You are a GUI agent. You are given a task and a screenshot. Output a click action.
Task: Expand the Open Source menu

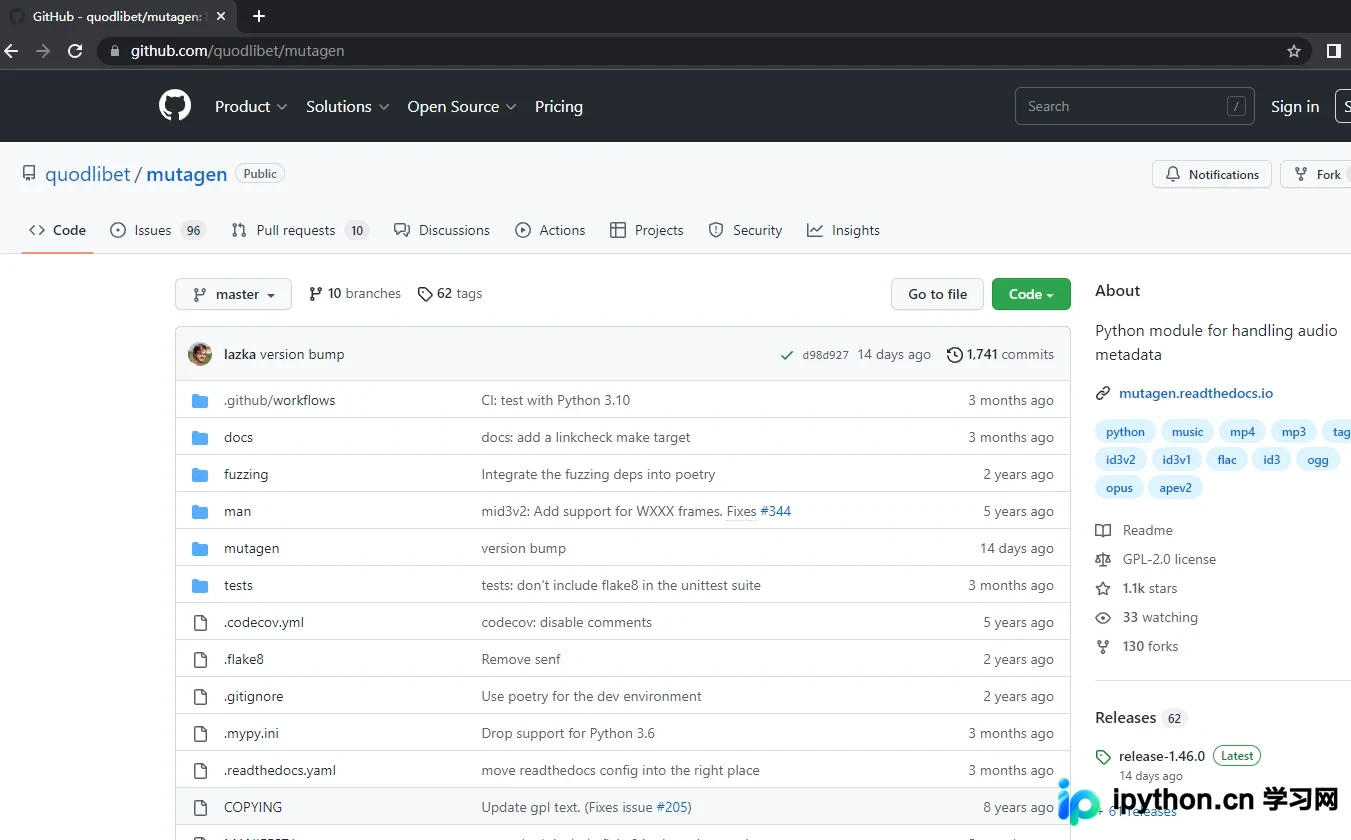click(462, 107)
